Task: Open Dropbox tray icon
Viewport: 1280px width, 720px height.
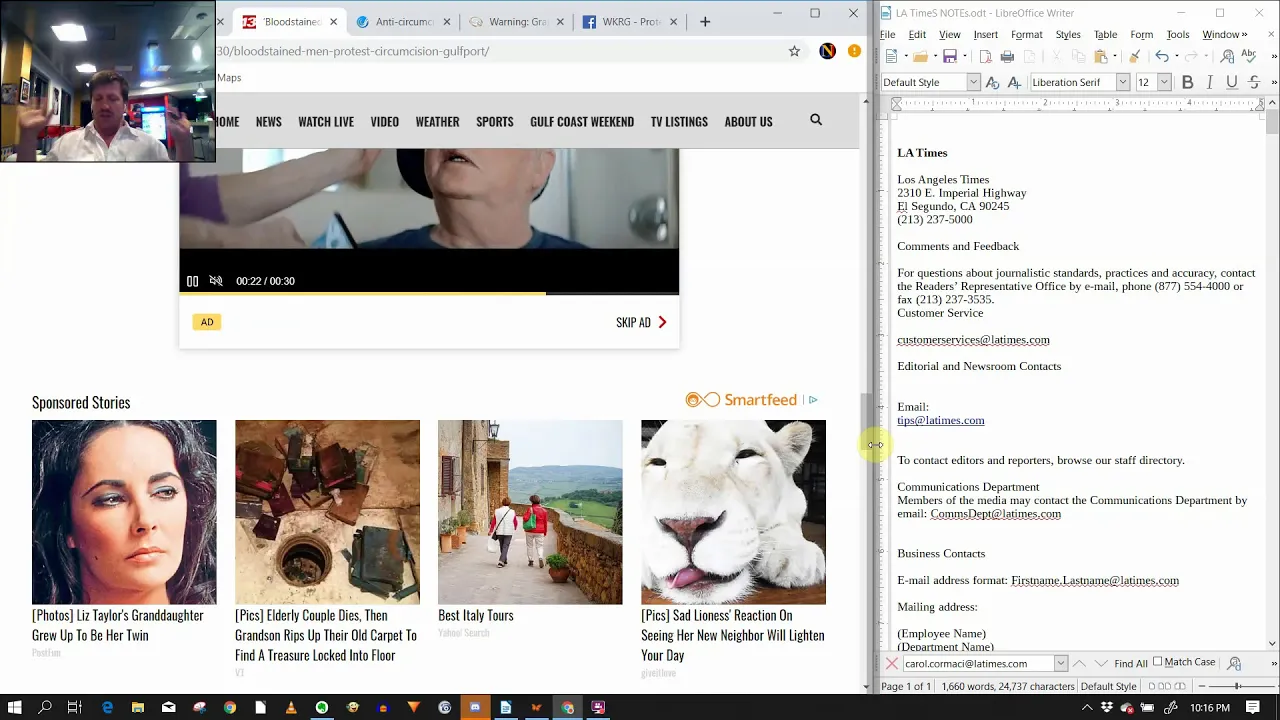Action: click(x=1107, y=707)
